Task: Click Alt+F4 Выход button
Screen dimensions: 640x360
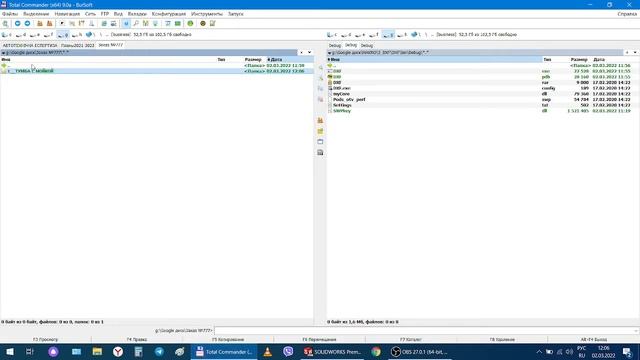Action: [x=593, y=340]
